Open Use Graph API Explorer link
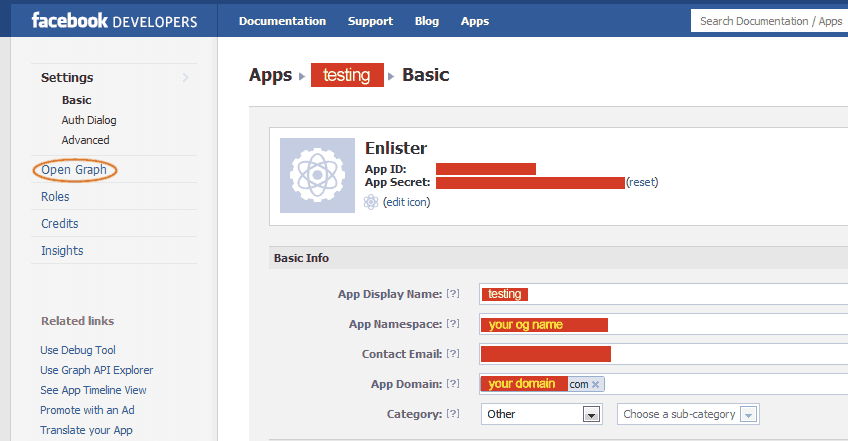 point(96,370)
